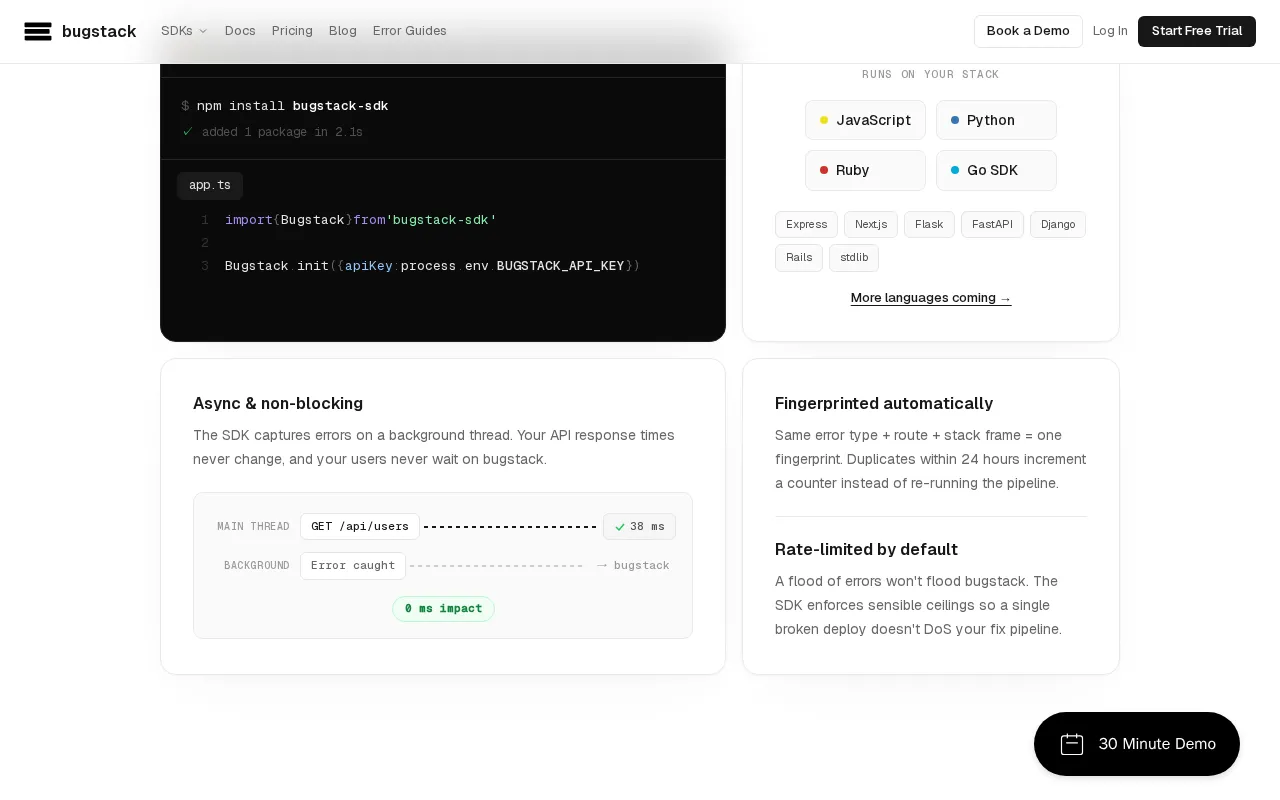Image resolution: width=1280 pixels, height=800 pixels.
Task: Click the Start Free Trial button
Action: pyautogui.click(x=1197, y=31)
